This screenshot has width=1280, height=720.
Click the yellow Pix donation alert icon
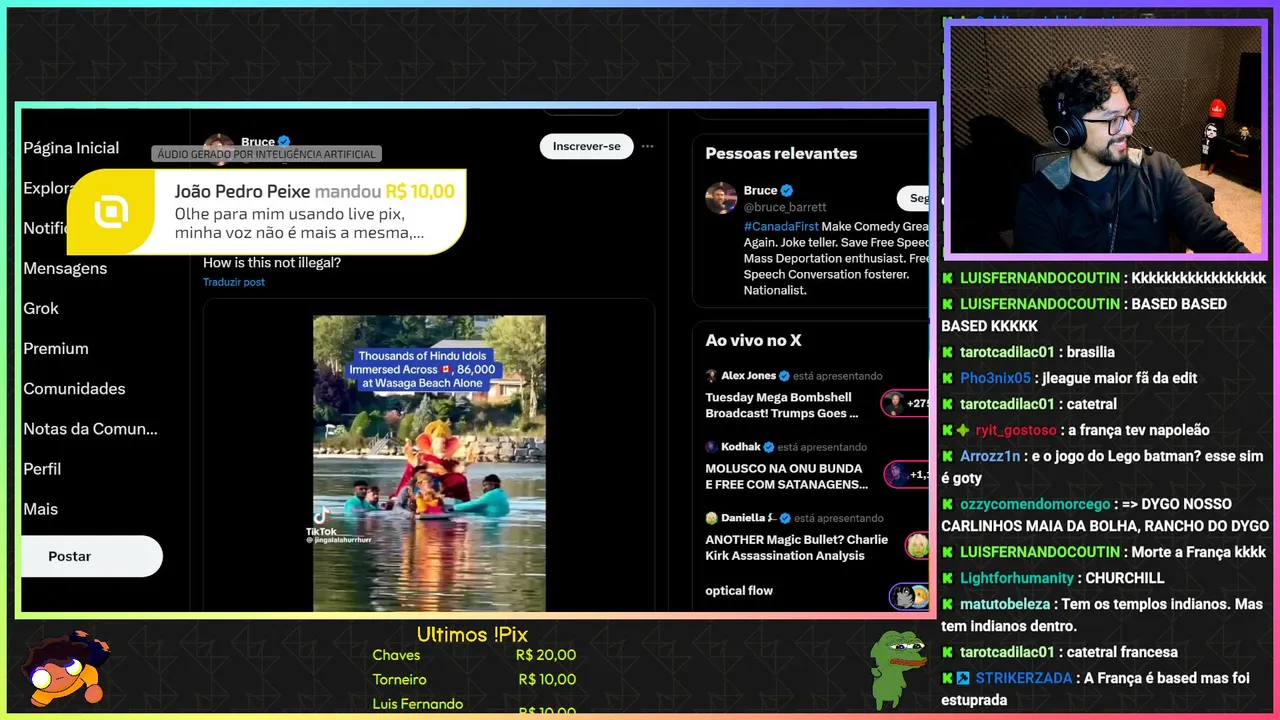[x=111, y=212]
